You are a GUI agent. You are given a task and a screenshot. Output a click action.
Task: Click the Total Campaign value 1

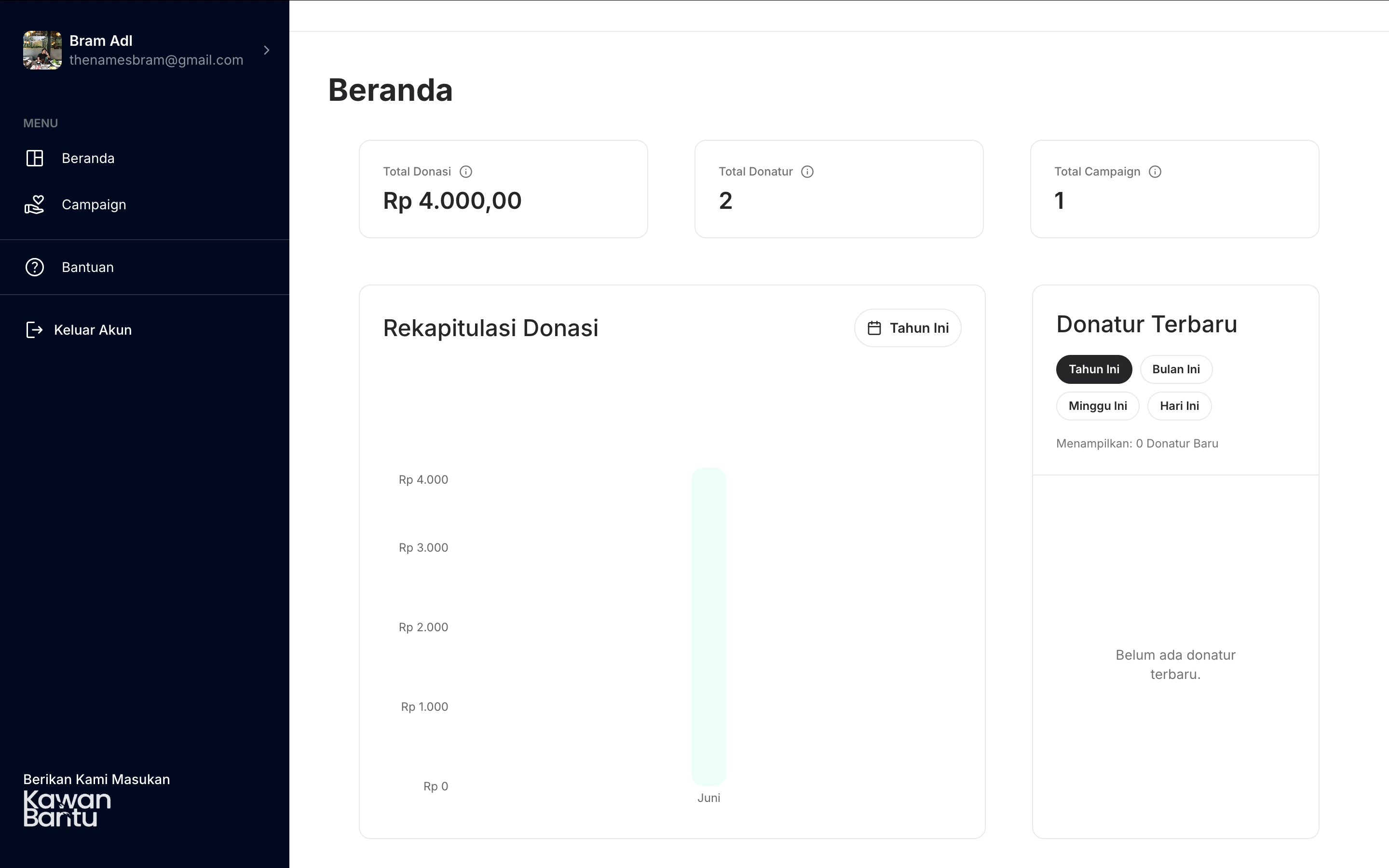click(x=1060, y=201)
